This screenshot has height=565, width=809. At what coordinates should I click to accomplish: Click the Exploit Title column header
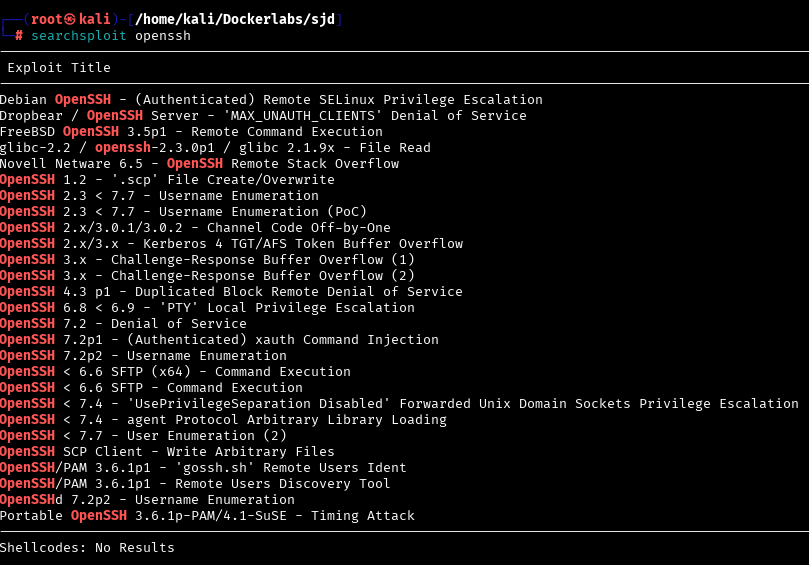tap(59, 68)
